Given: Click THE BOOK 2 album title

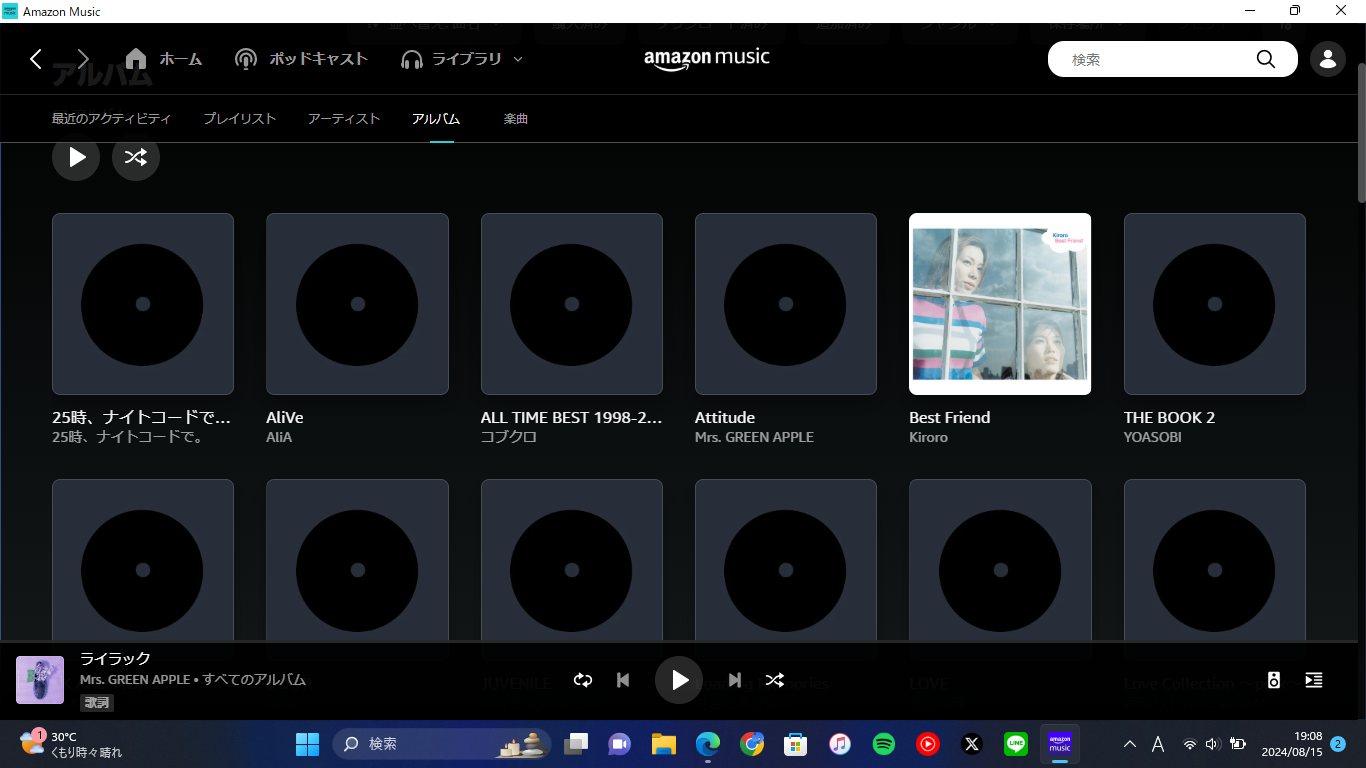Looking at the screenshot, I should (x=1169, y=417).
